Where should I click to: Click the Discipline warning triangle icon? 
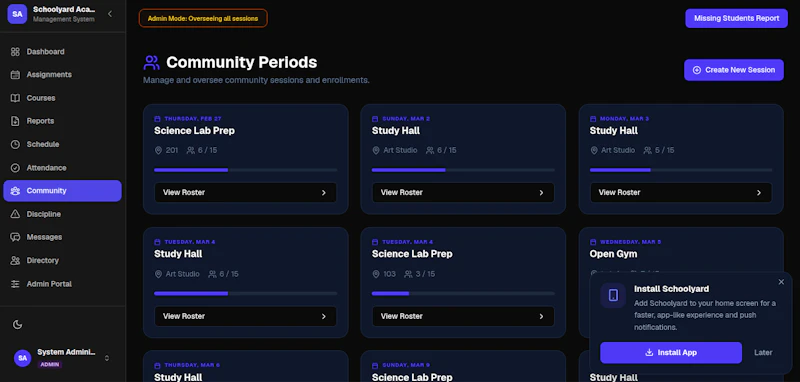(x=15, y=214)
